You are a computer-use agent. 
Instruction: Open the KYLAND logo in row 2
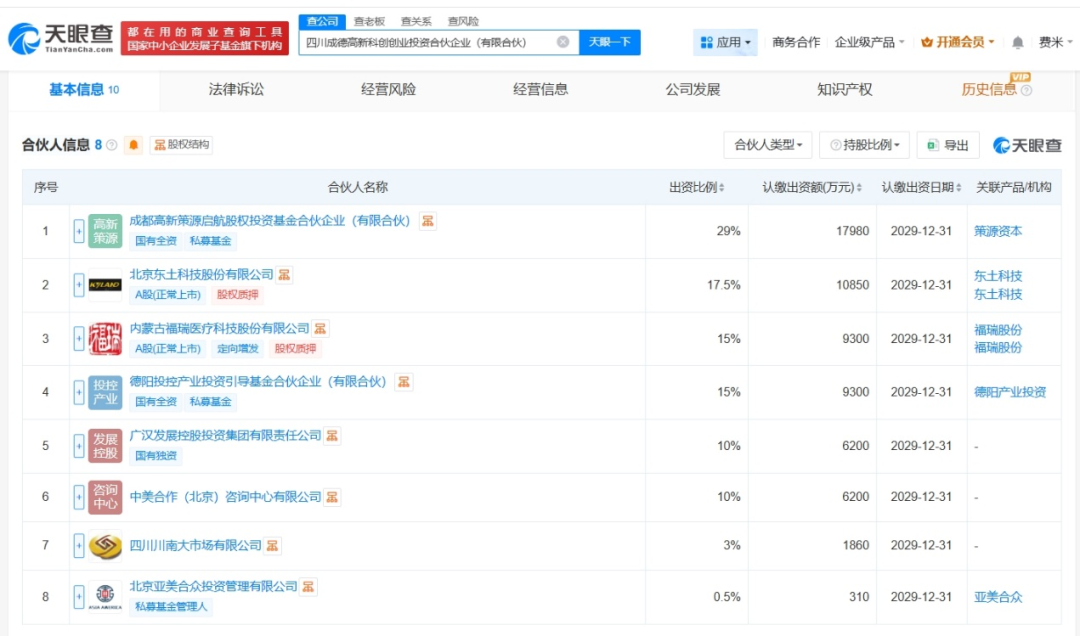[105, 285]
